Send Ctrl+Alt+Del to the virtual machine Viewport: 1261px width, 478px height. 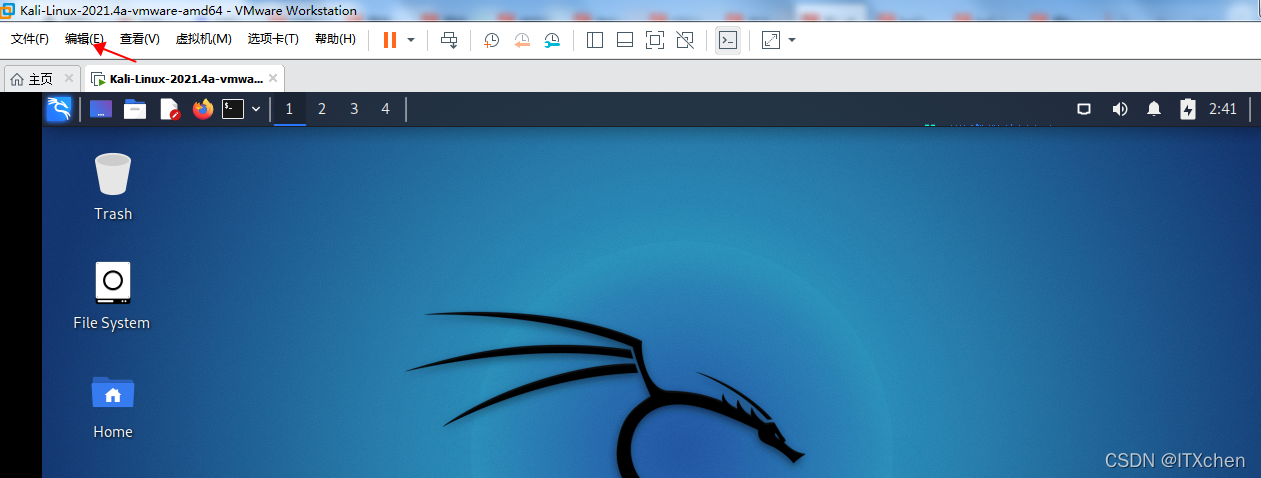click(x=449, y=40)
